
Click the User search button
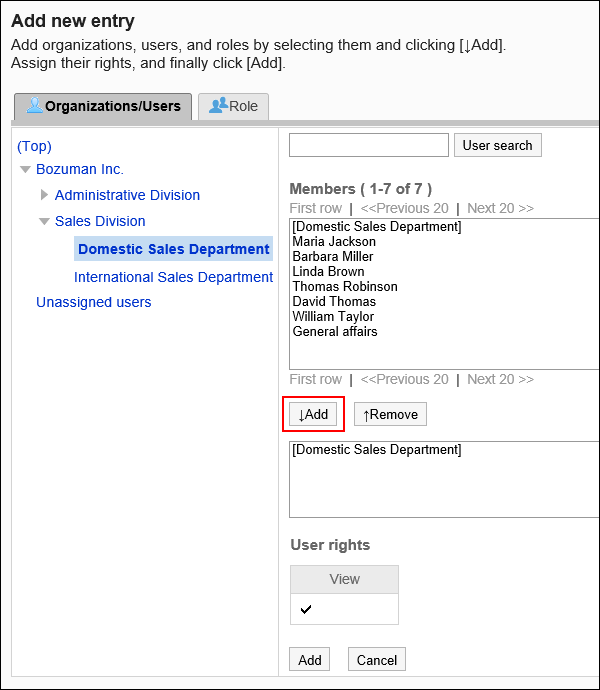(x=497, y=145)
